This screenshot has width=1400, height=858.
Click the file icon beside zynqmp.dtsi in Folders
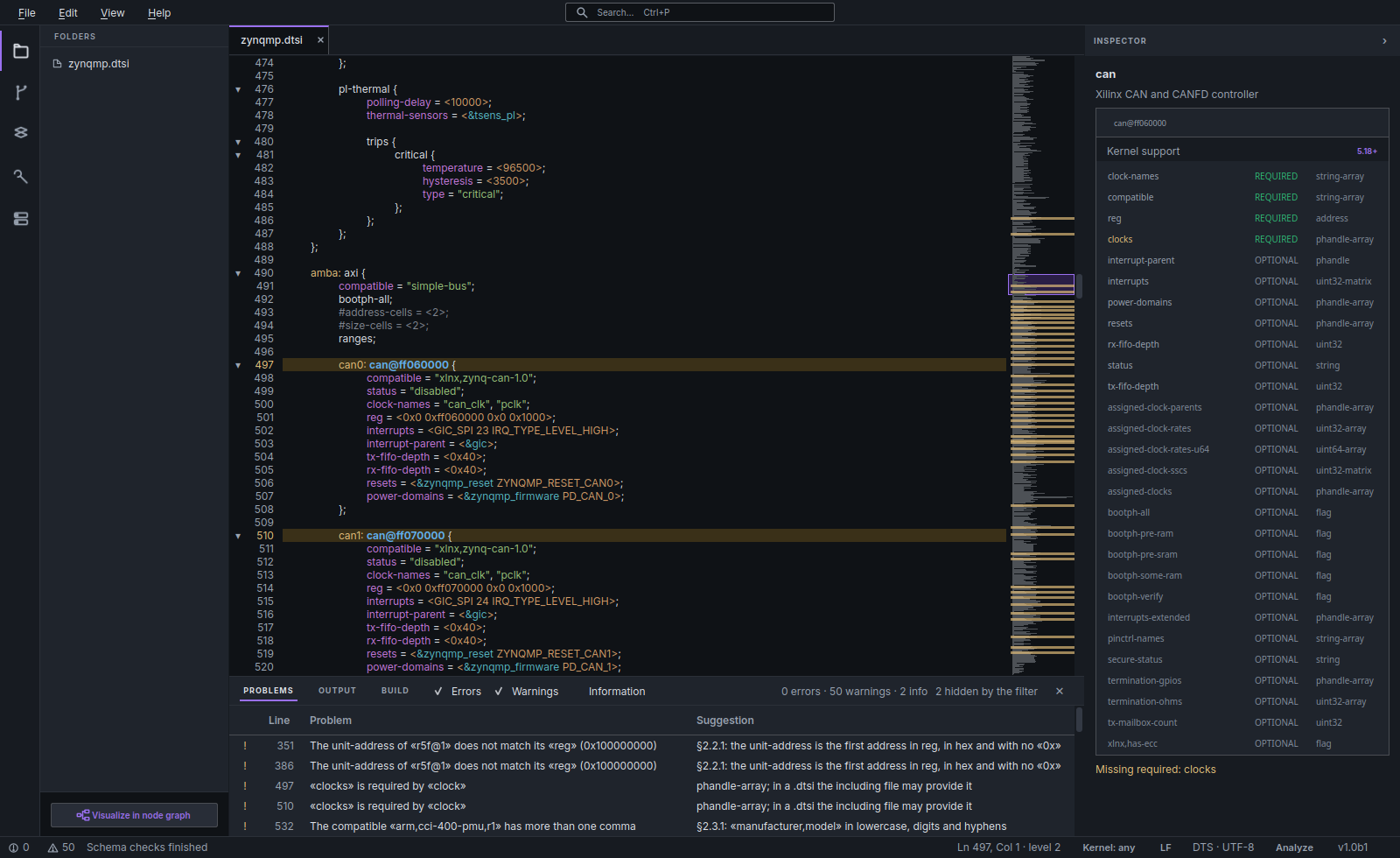57,64
